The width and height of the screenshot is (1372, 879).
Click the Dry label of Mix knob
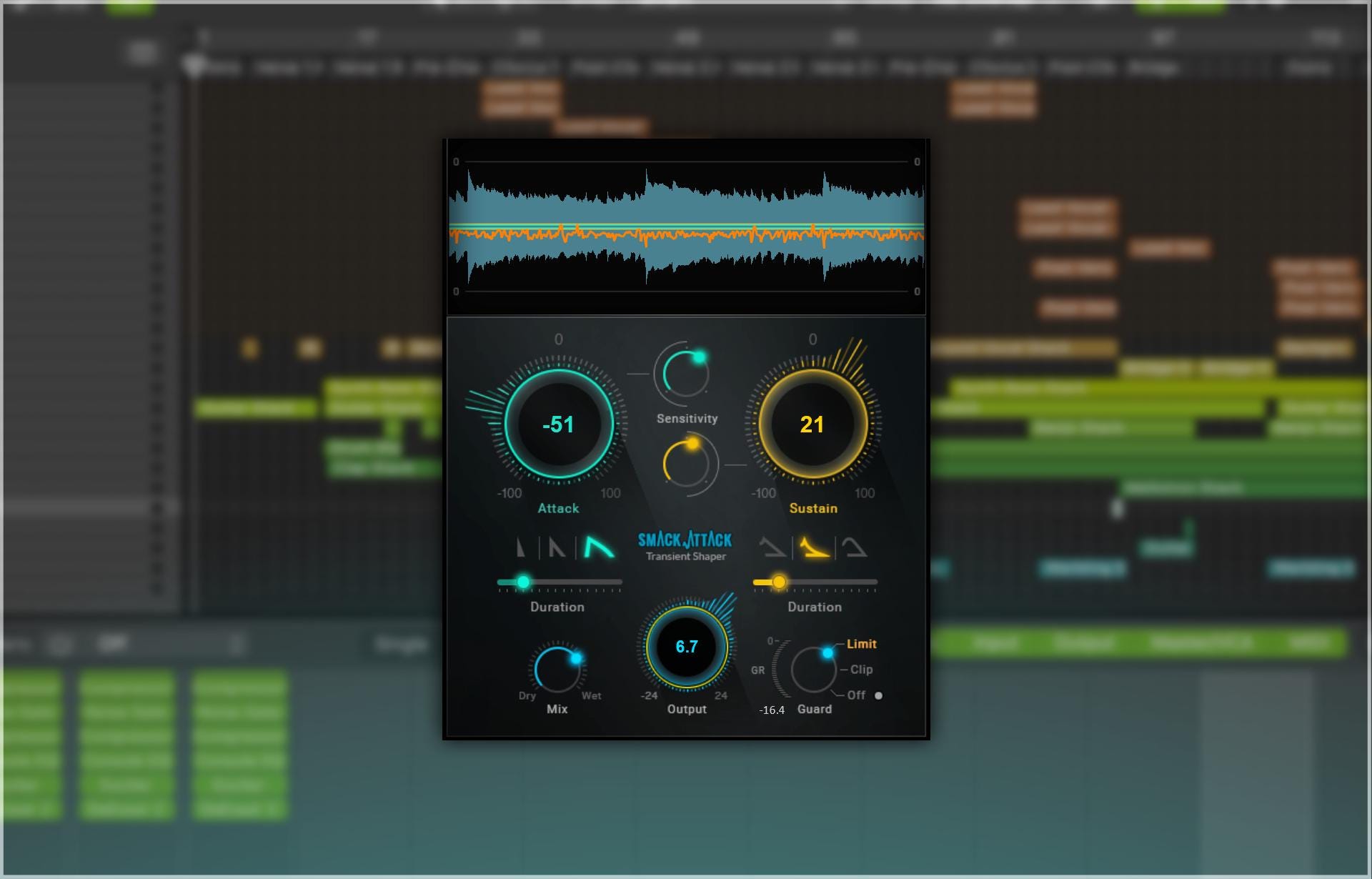pos(527,695)
